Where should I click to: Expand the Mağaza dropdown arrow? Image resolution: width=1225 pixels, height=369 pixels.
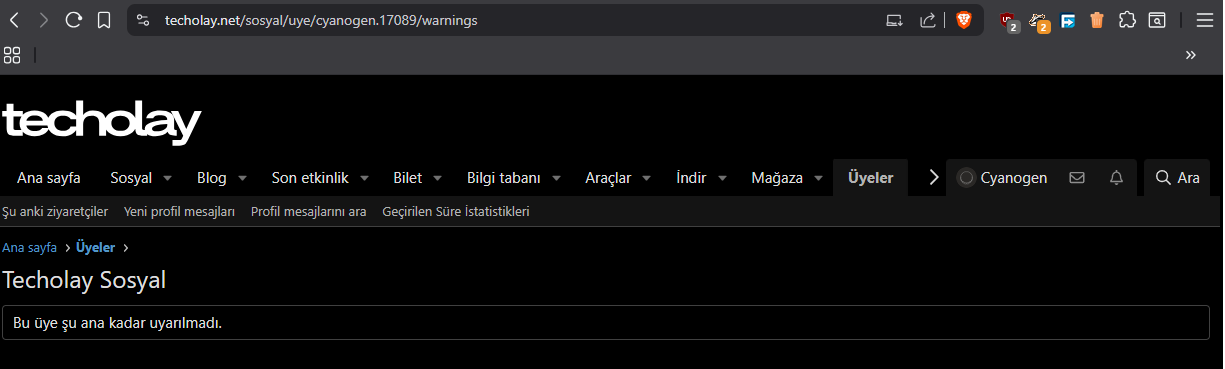click(818, 178)
